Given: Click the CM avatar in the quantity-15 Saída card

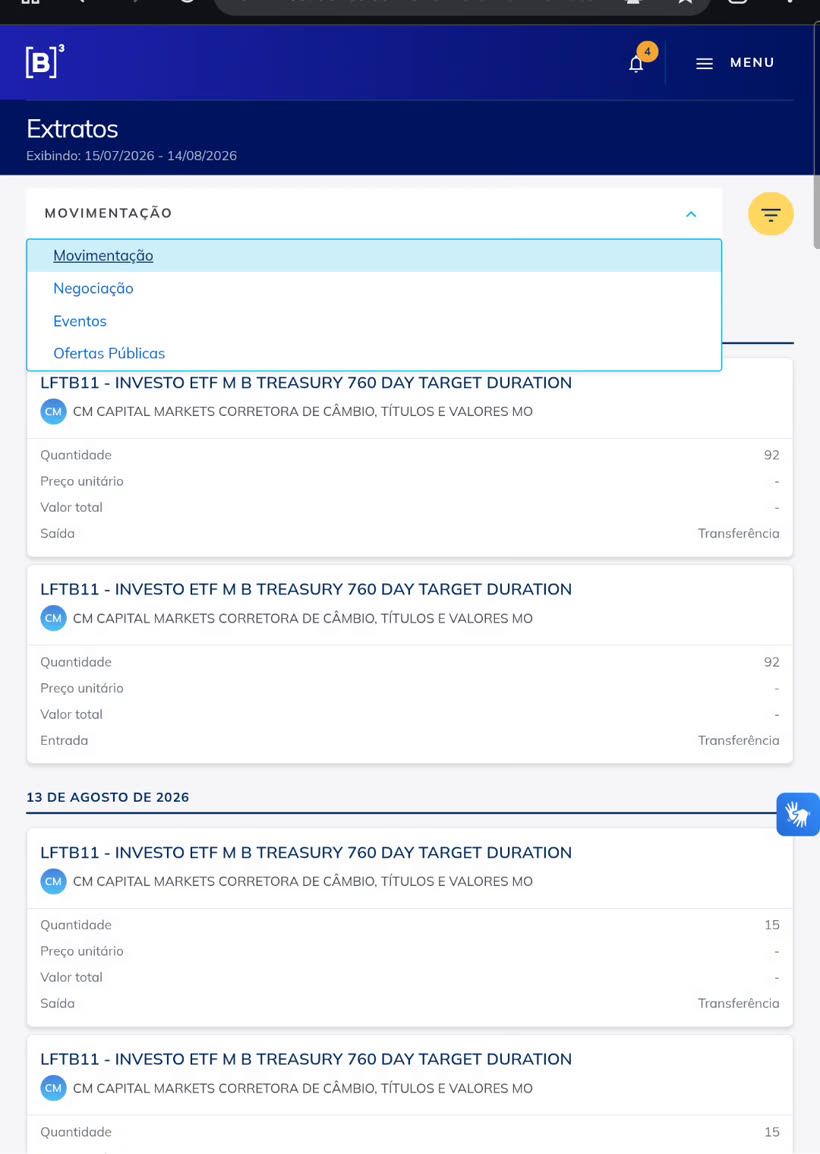Looking at the screenshot, I should 53,881.
